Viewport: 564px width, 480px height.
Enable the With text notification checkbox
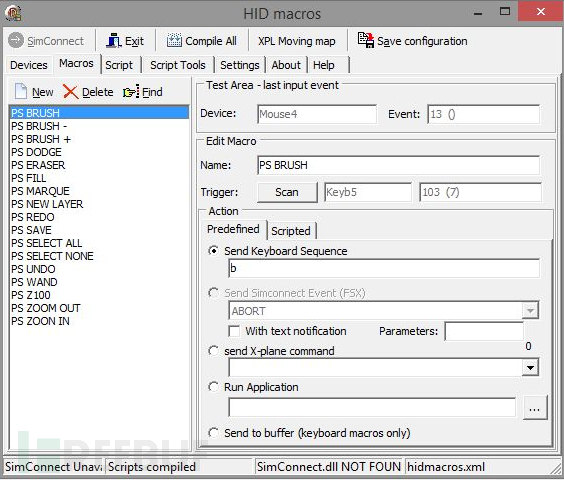(234, 331)
